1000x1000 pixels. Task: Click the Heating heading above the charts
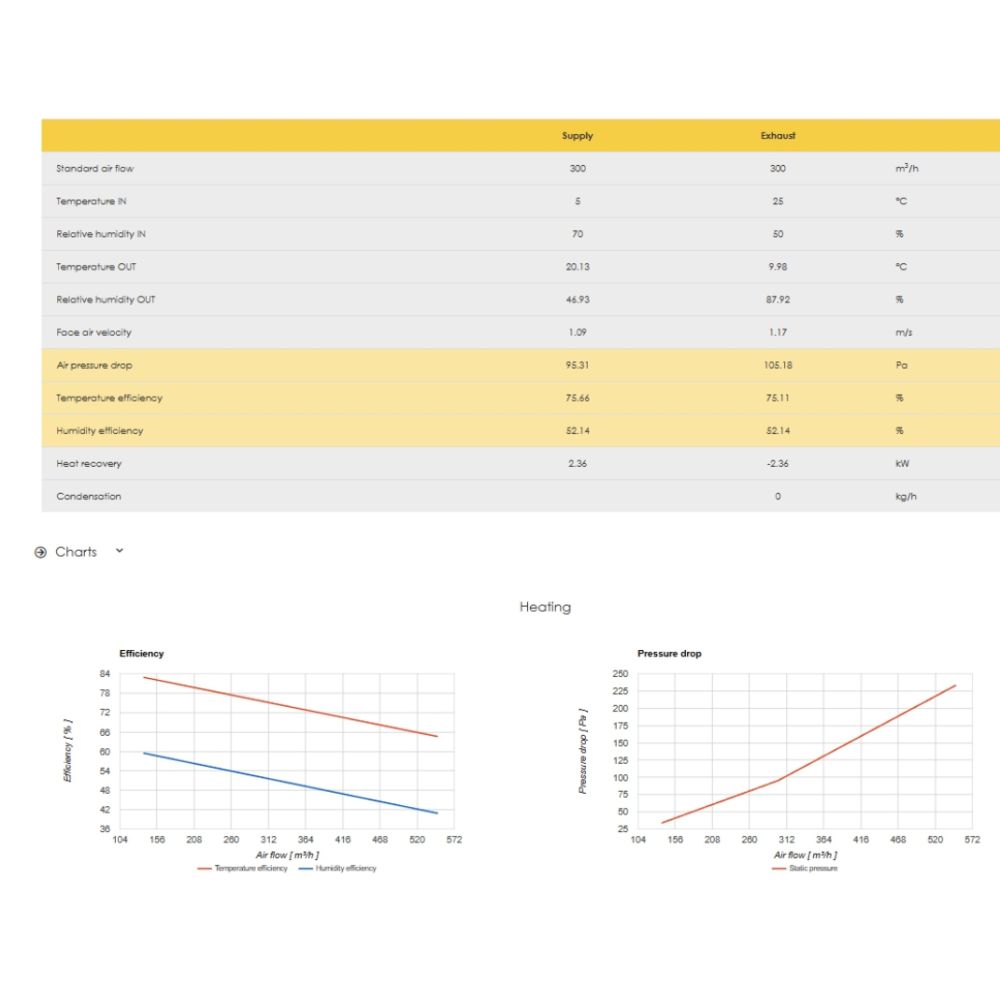pos(545,607)
